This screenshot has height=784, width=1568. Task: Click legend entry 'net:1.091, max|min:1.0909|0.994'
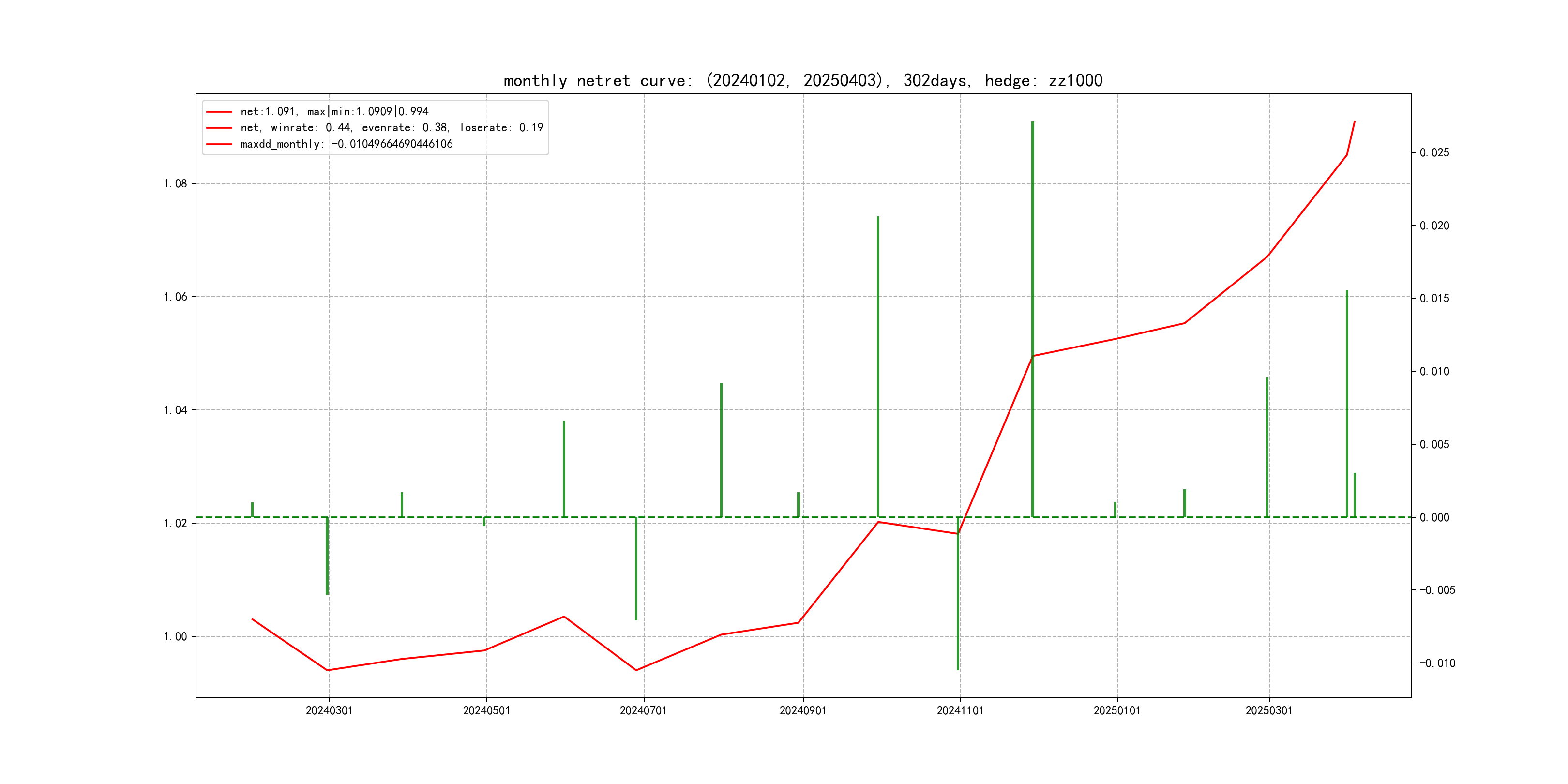point(334,111)
